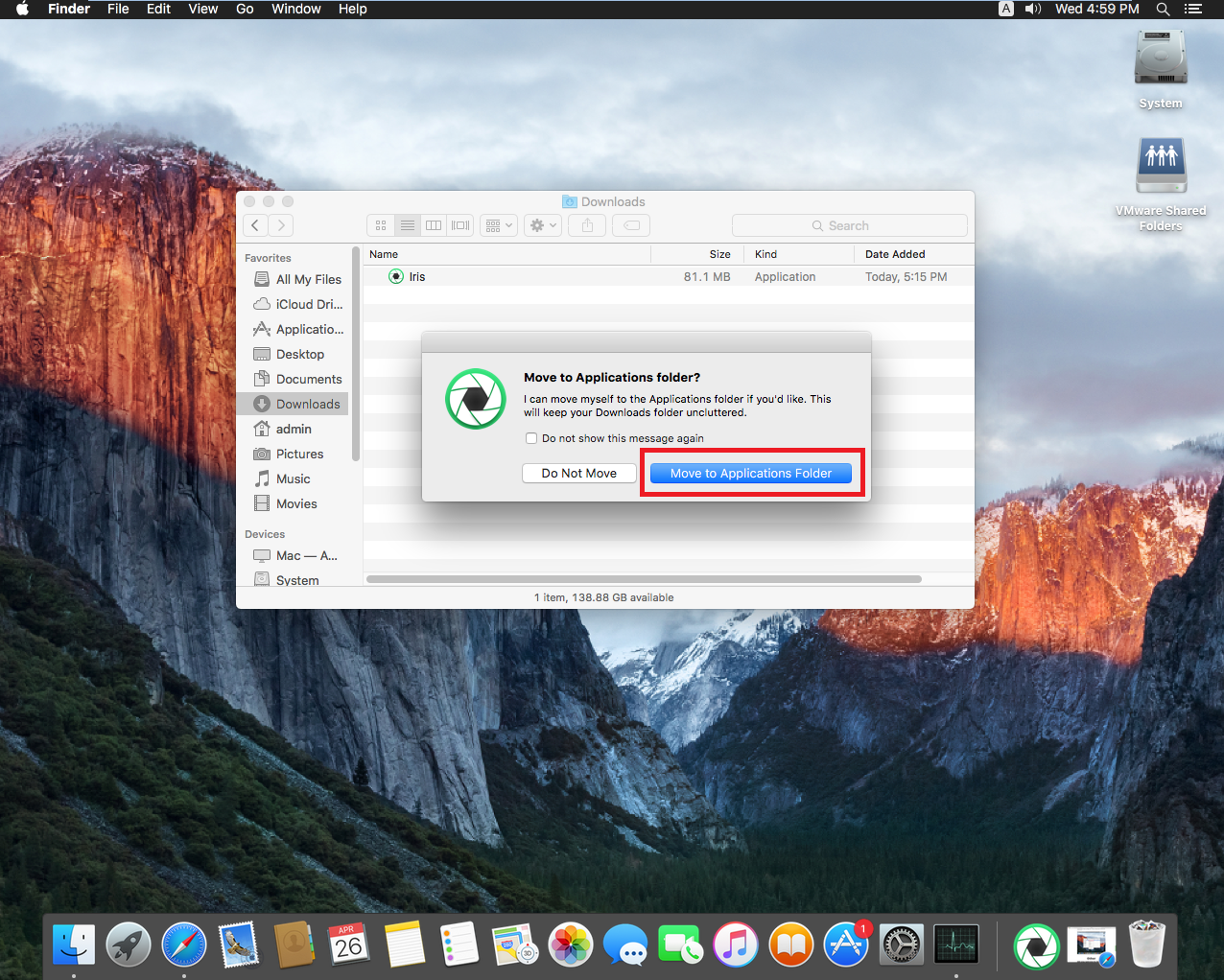
Task: Open Messages from the Dock
Action: click(x=625, y=945)
